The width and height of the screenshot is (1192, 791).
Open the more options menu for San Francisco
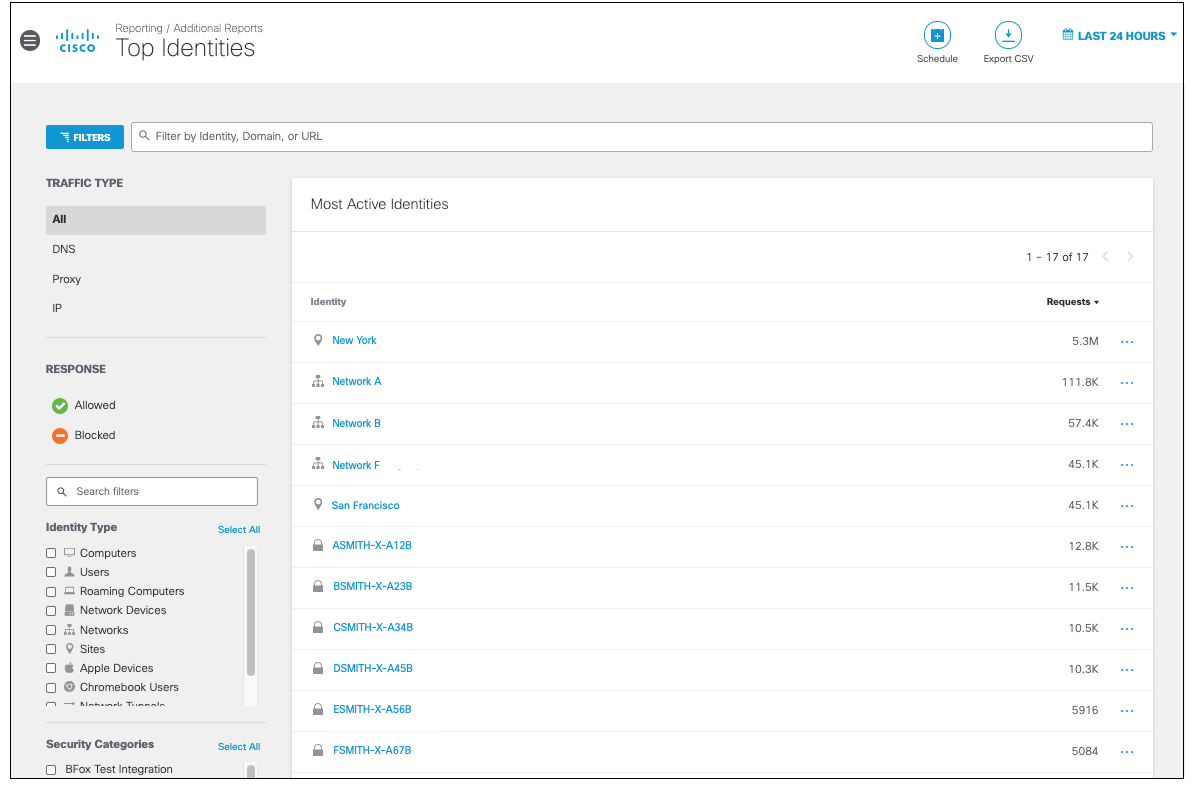[x=1127, y=506]
